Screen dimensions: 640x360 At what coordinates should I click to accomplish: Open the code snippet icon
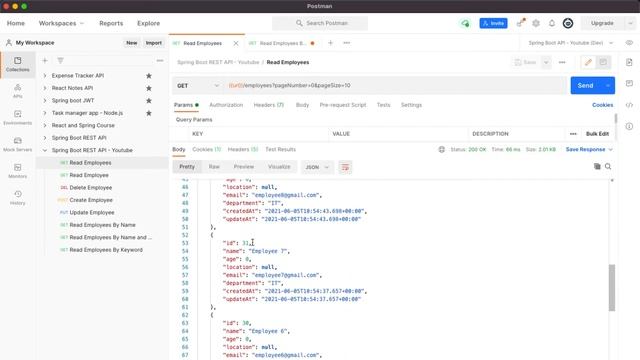629,105
